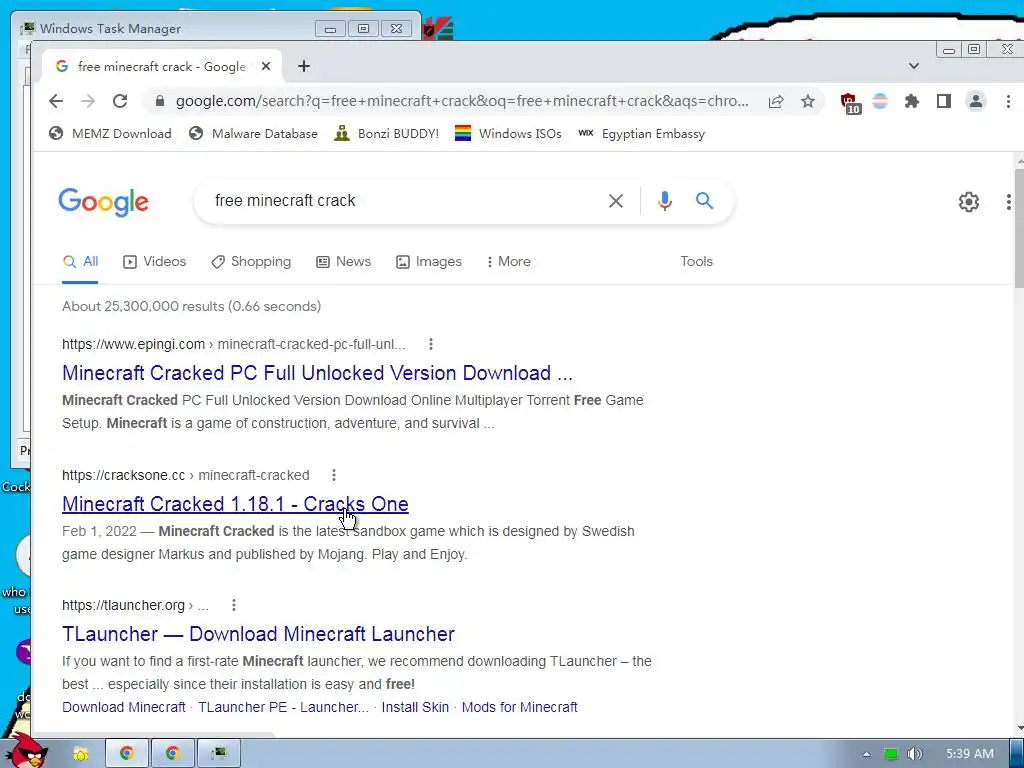1024x768 pixels.
Task: Open the Windows ISOs bookmark
Action: [x=508, y=133]
